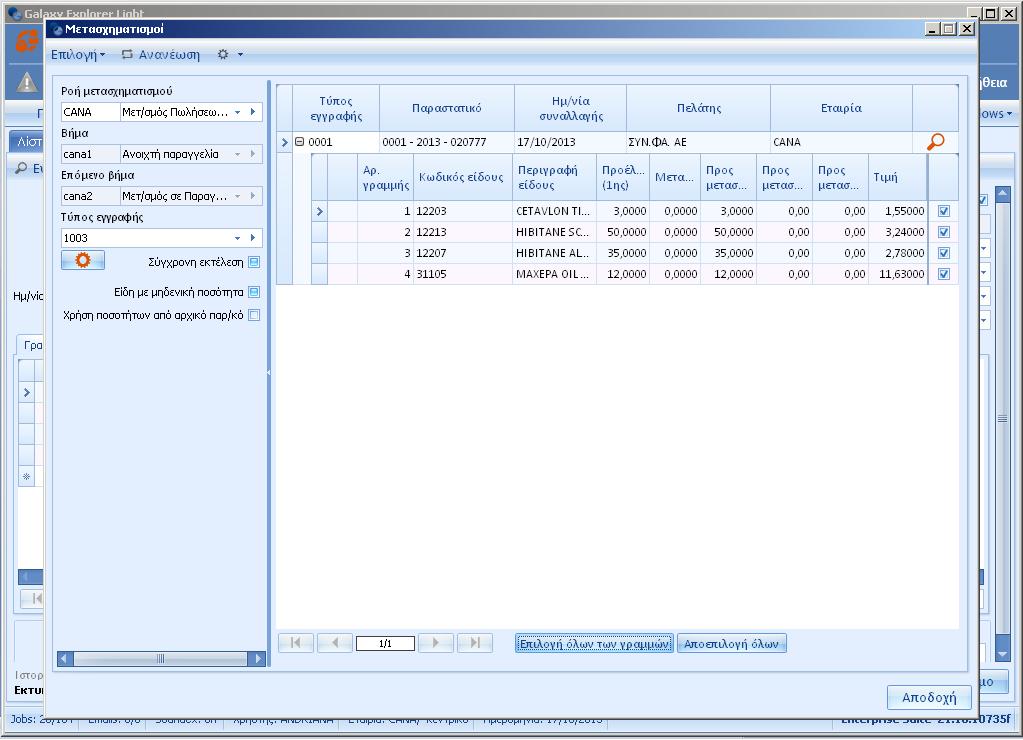Click the lookup arrow of Επόμενο βήμα
Viewport: 1023px width, 740px height.
click(x=253, y=196)
